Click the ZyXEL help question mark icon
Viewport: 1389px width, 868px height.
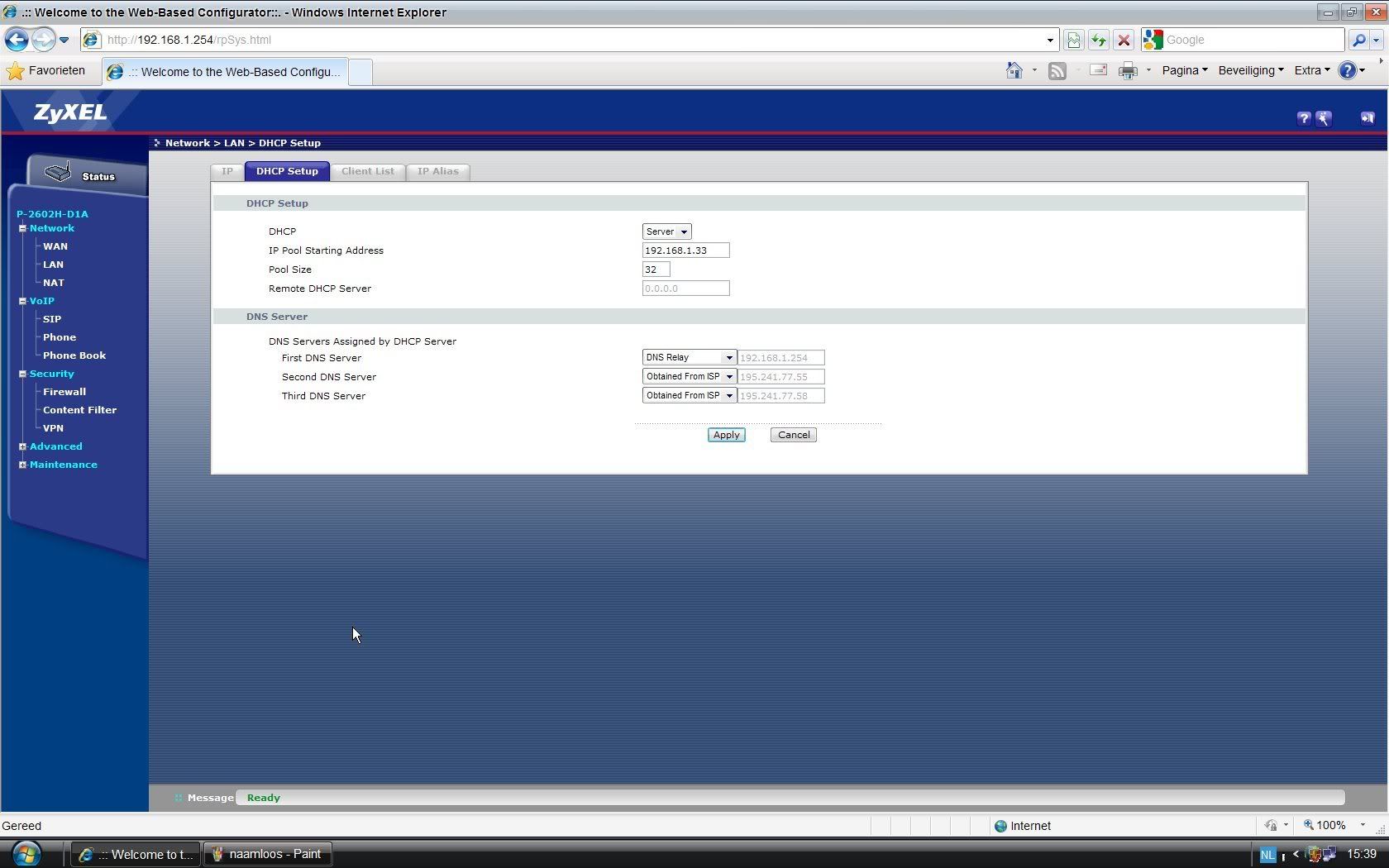click(1303, 118)
